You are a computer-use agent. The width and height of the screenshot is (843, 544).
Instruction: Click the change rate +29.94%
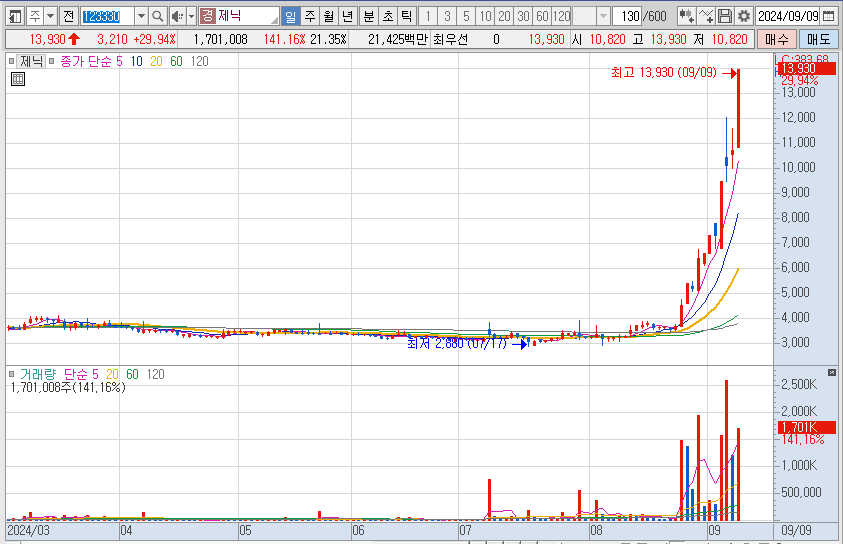click(x=154, y=39)
